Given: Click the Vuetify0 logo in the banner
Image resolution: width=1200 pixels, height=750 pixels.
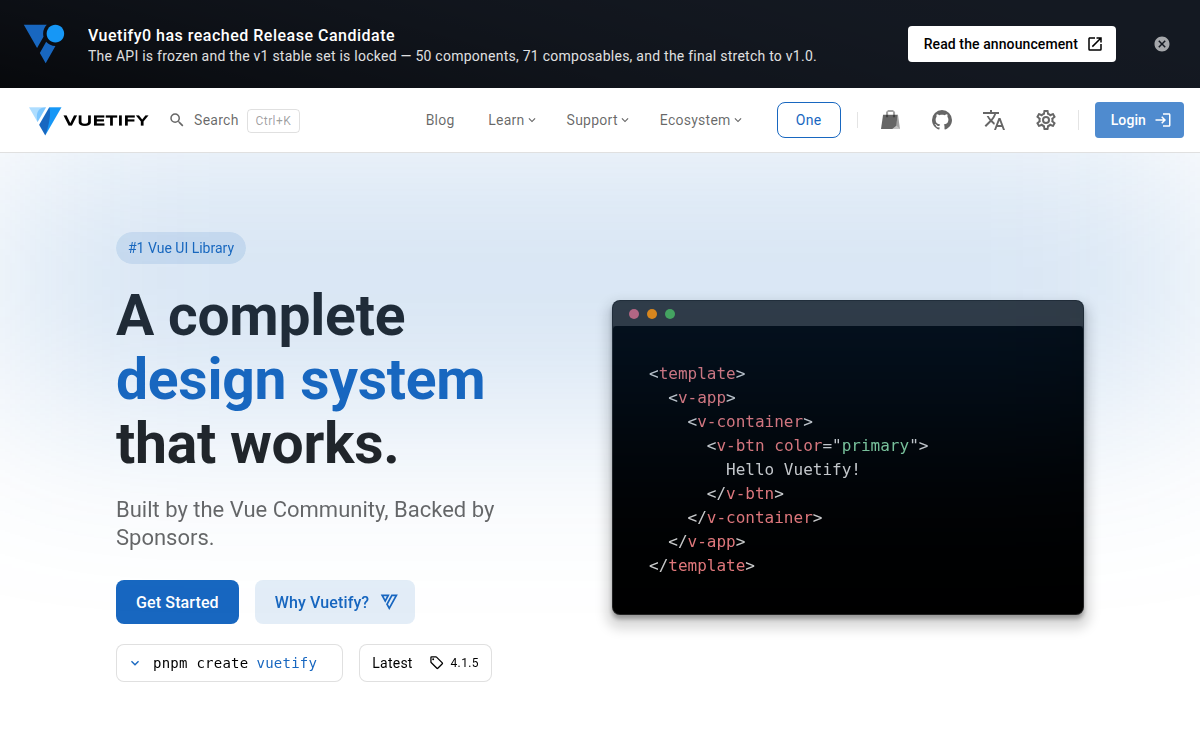Looking at the screenshot, I should click(44, 44).
